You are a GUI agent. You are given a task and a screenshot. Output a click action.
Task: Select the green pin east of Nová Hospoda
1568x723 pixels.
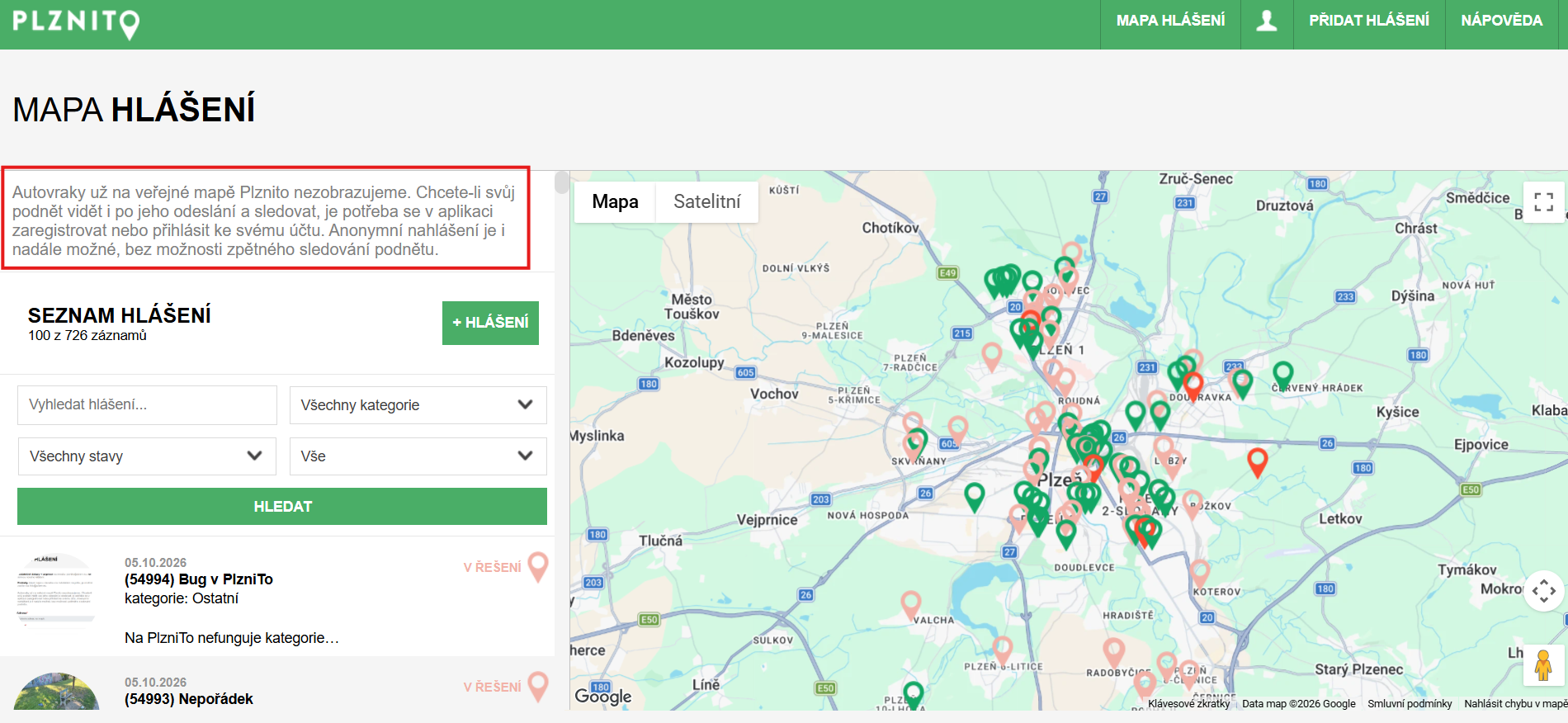974,498
